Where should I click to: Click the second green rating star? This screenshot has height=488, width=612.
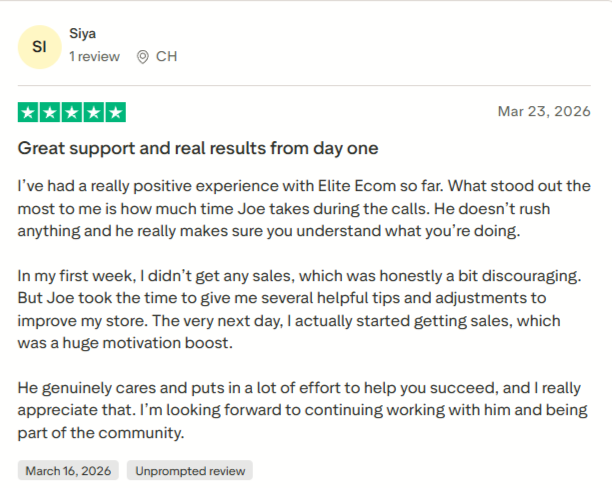pyautogui.click(x=50, y=112)
